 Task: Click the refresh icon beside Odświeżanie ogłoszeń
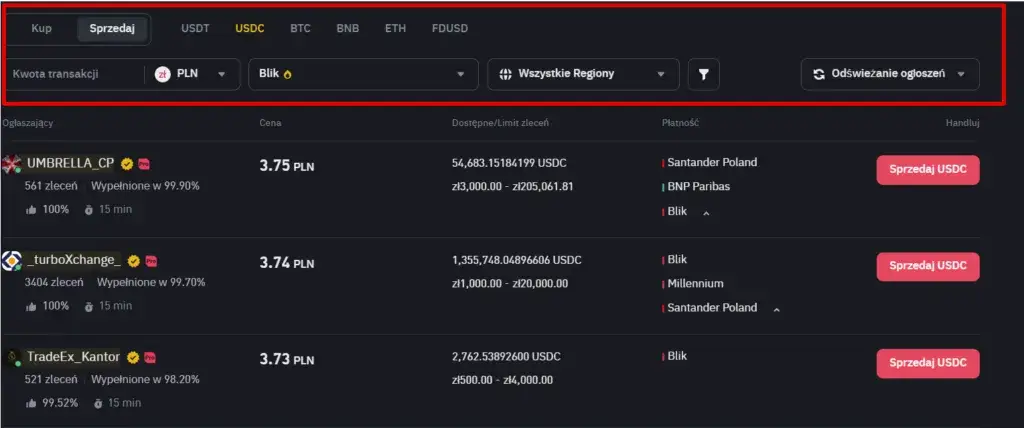coord(819,74)
